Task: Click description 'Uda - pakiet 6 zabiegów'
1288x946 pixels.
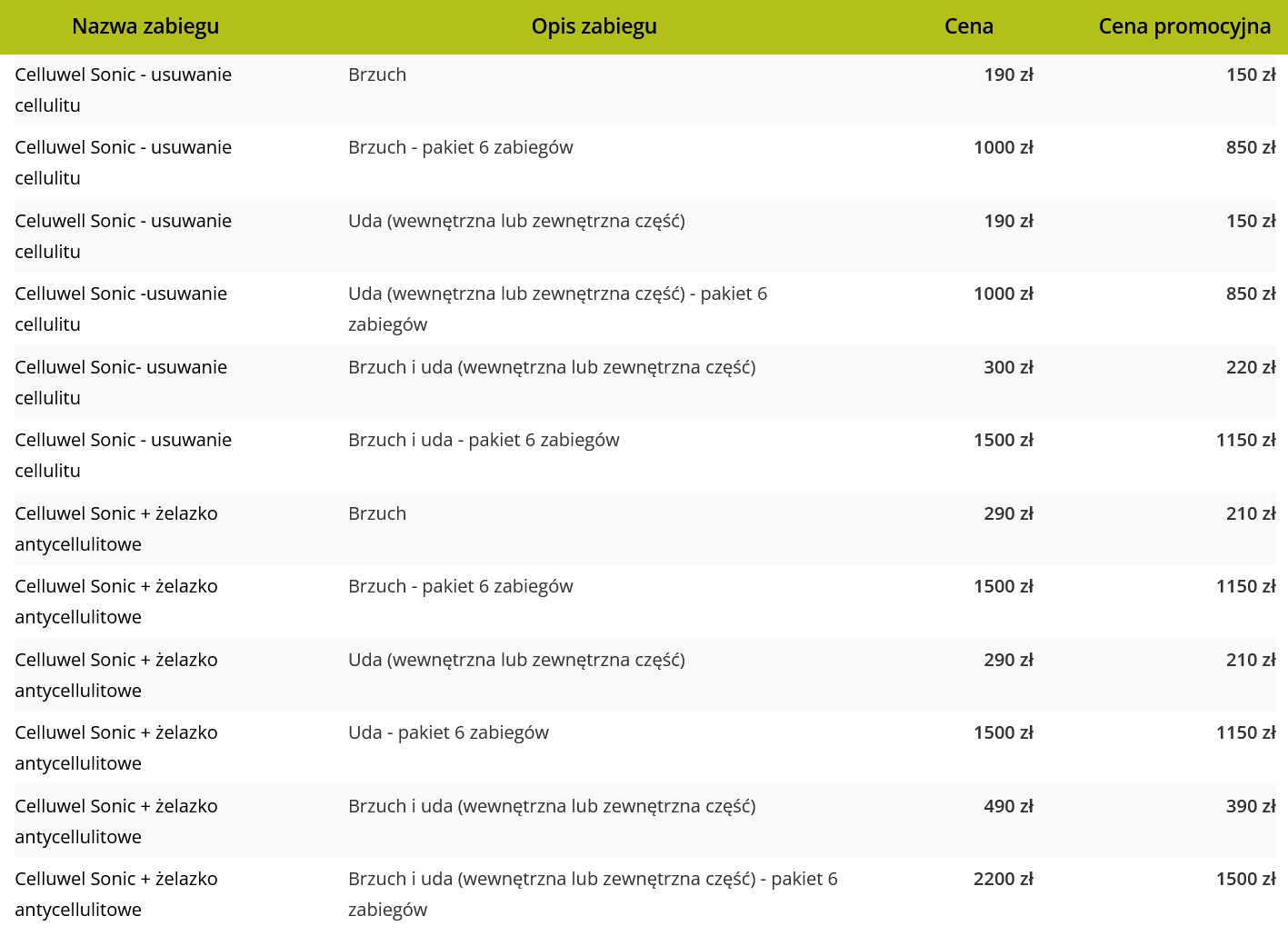Action: point(449,732)
